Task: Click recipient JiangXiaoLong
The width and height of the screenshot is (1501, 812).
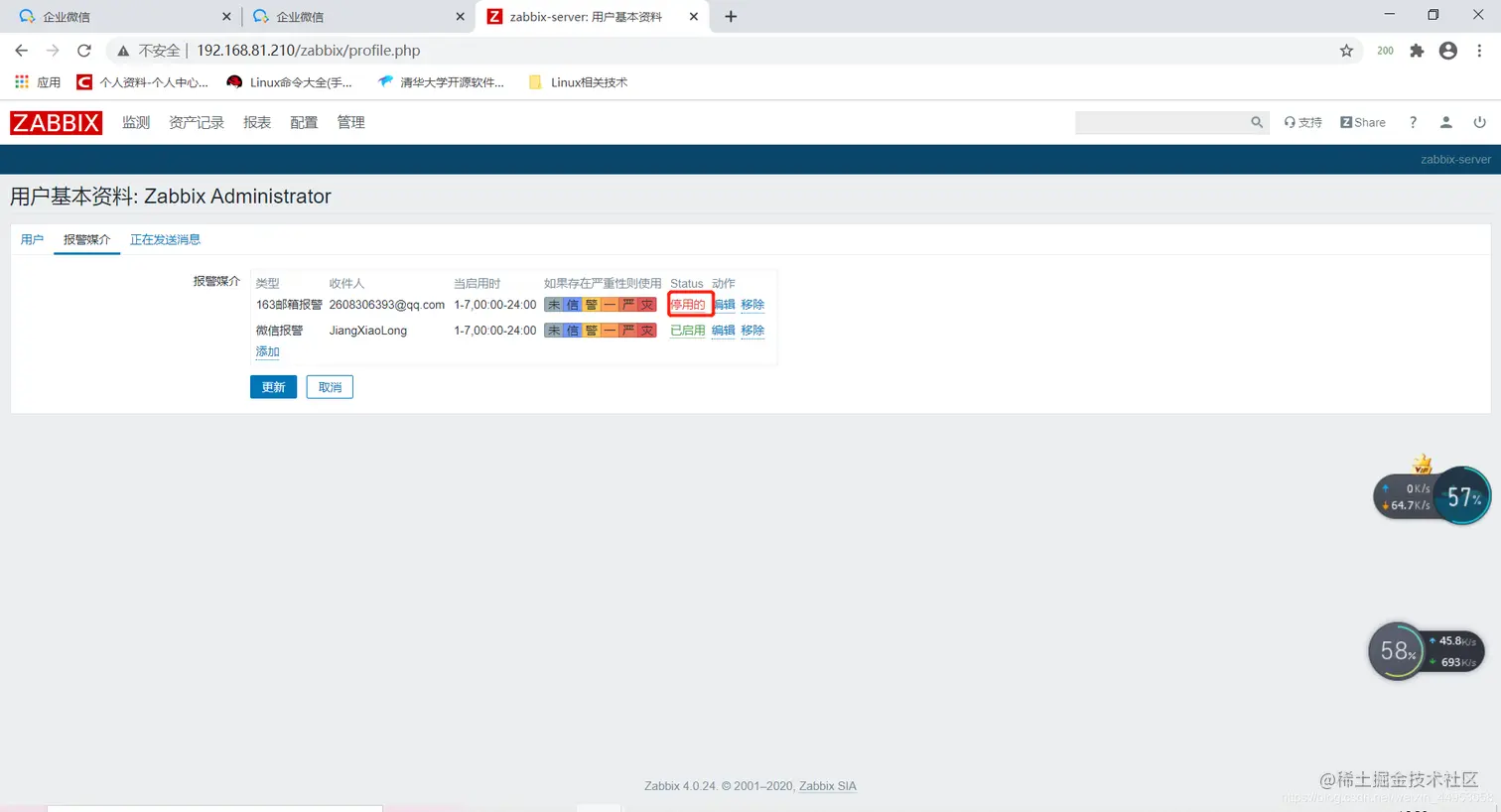Action: click(368, 331)
